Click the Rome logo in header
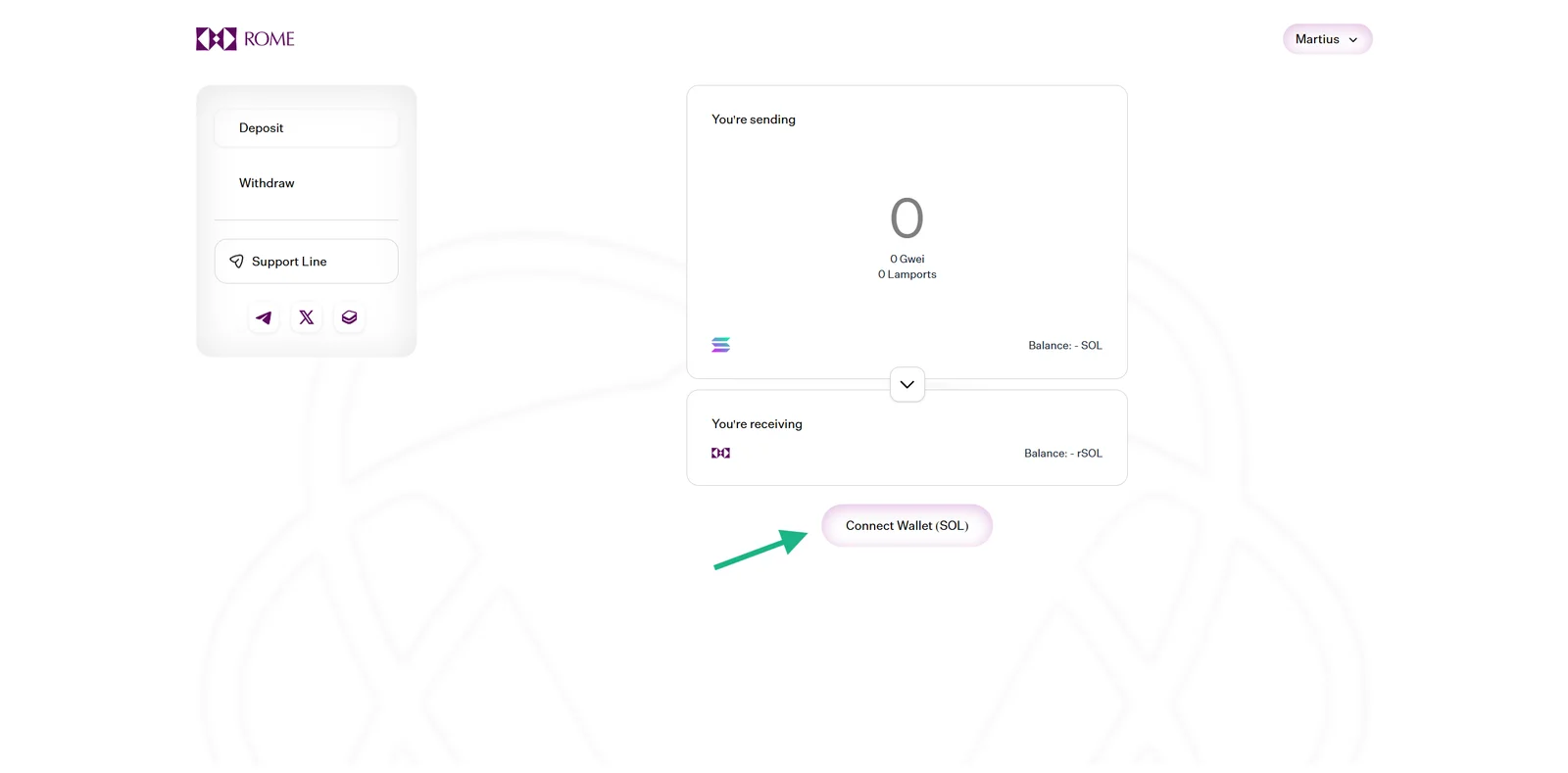This screenshot has width=1568, height=773. 245,39
